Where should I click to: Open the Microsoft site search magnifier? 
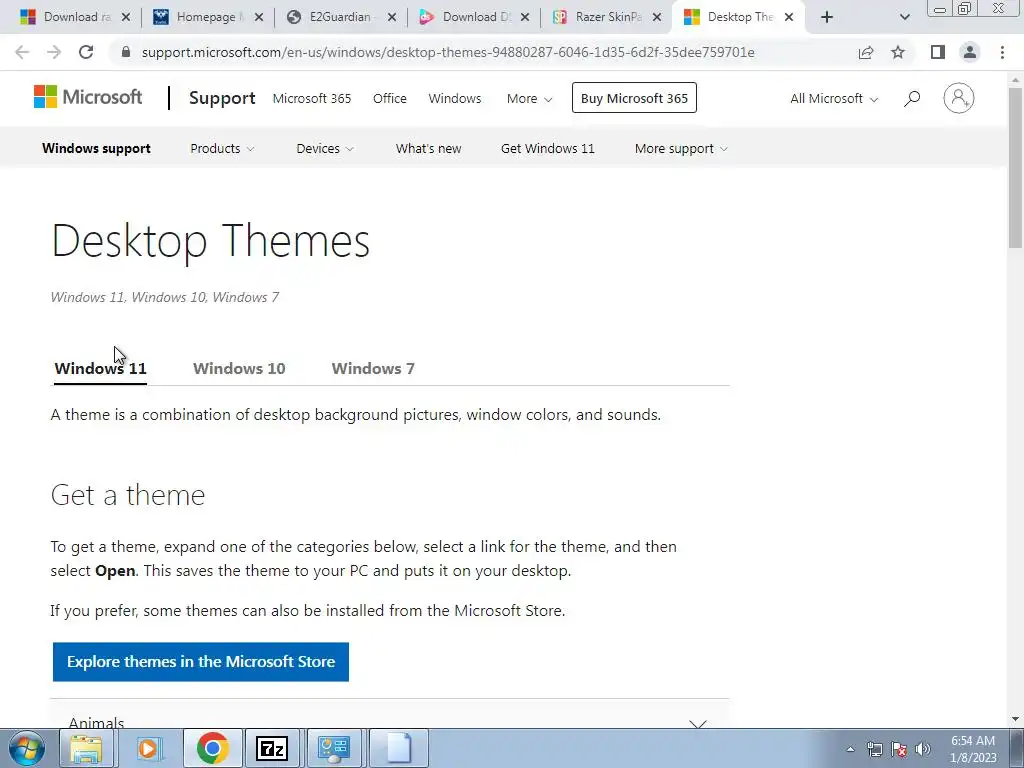coord(912,99)
